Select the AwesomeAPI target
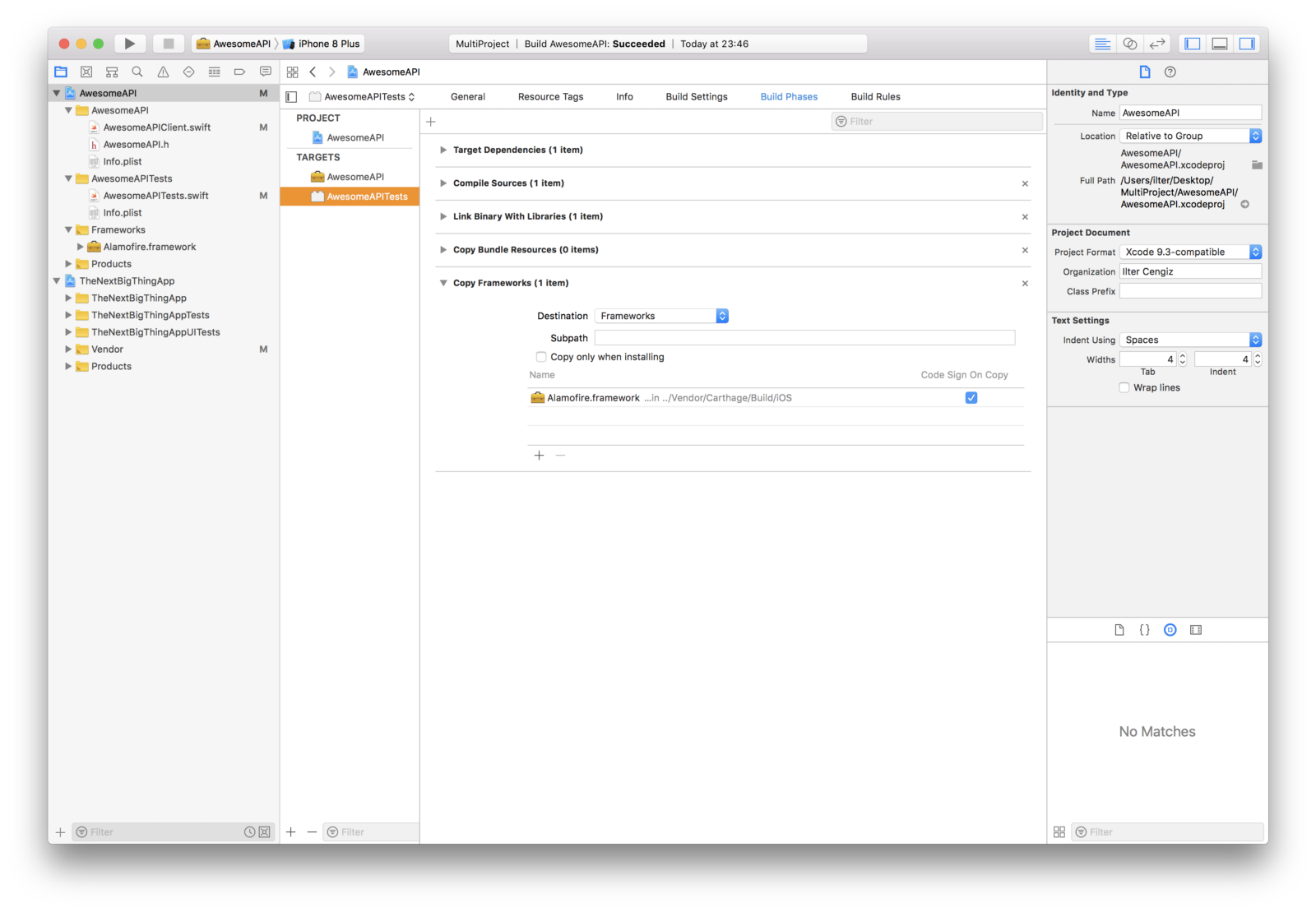 pyautogui.click(x=350, y=177)
